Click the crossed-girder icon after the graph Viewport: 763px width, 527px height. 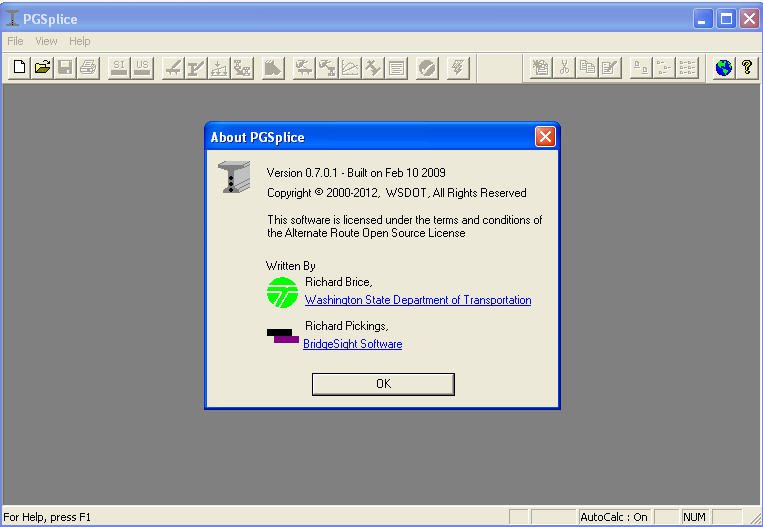point(373,67)
